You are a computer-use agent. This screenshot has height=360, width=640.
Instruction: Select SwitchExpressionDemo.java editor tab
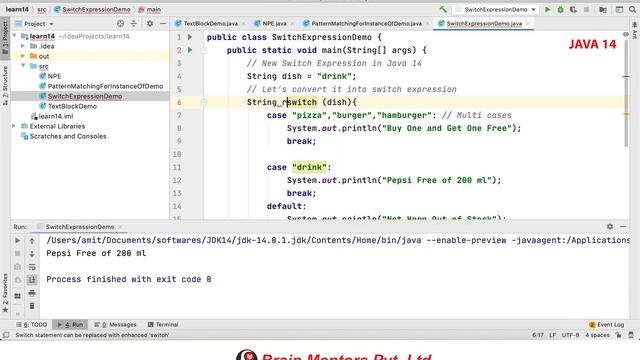[x=484, y=24]
